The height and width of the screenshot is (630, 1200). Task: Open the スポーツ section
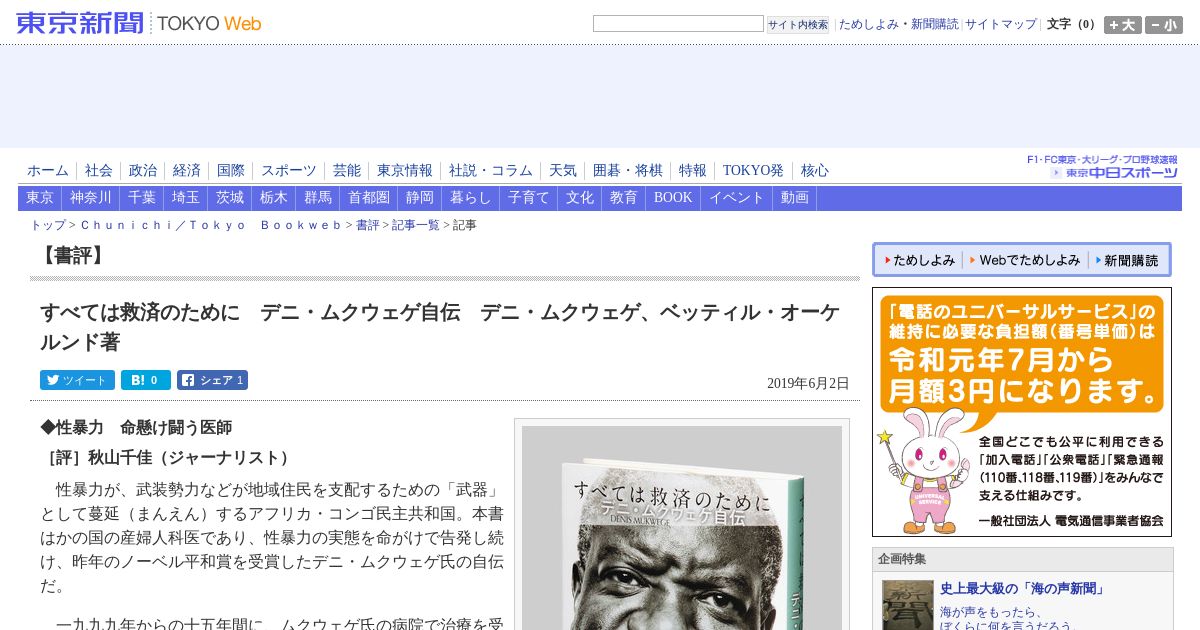(x=289, y=171)
